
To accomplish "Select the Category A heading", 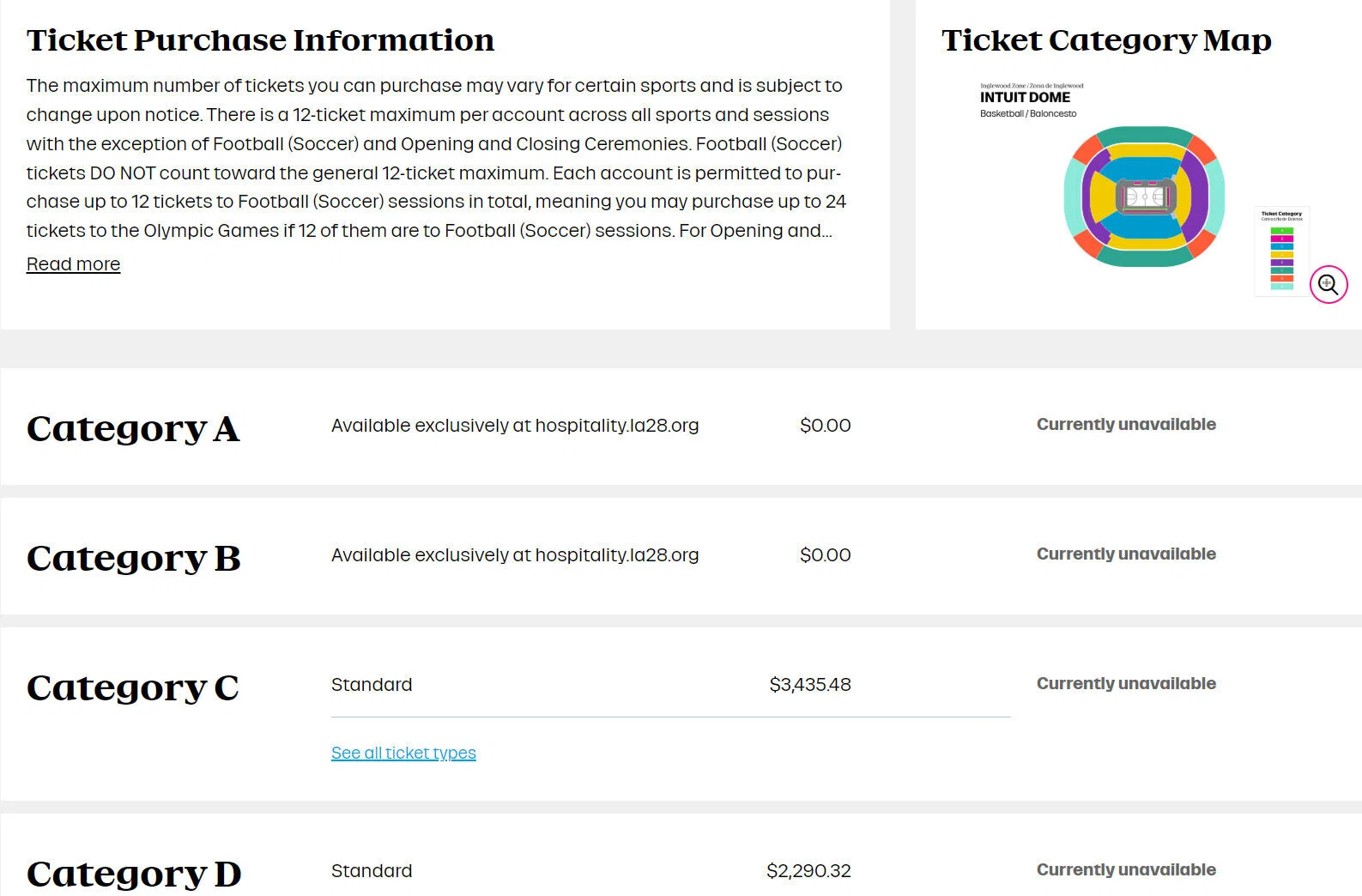I will [133, 428].
